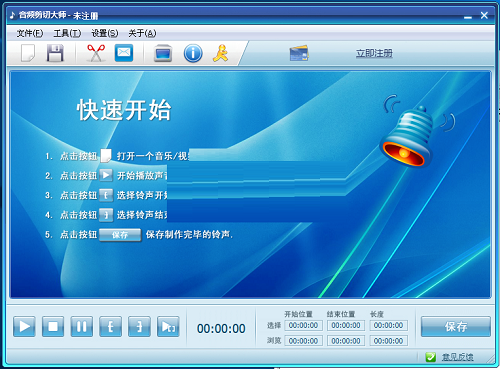500x369 pixels.
Task: Click the 选择 row 开始位置 time field
Action: [x=303, y=325]
